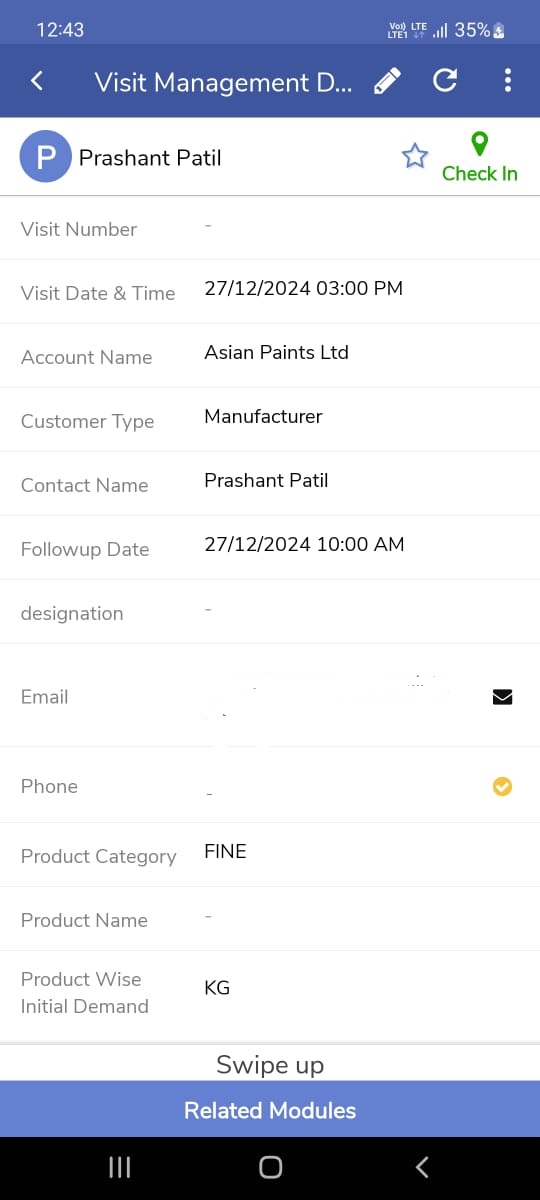
Task: Tap the yellow checkmark beside Phone
Action: (x=503, y=787)
